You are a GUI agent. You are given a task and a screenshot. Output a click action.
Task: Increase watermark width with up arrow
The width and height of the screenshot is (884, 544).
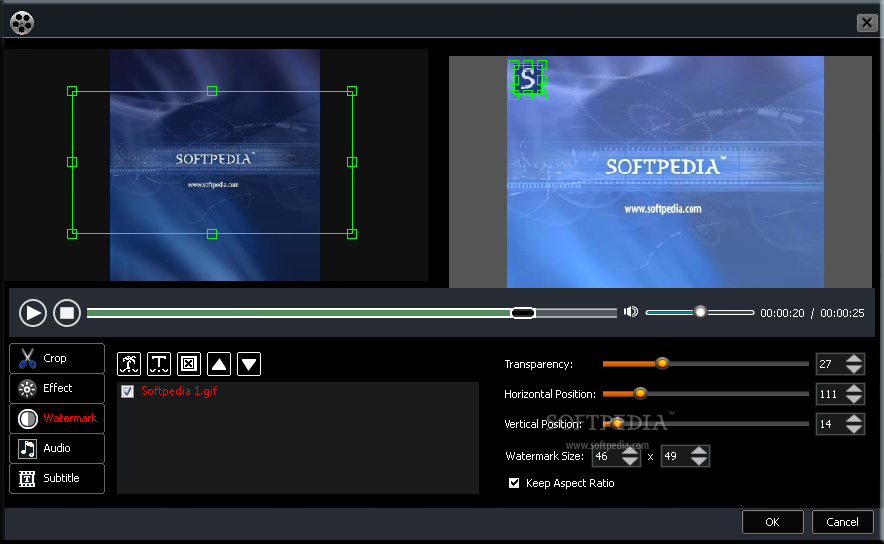point(630,450)
